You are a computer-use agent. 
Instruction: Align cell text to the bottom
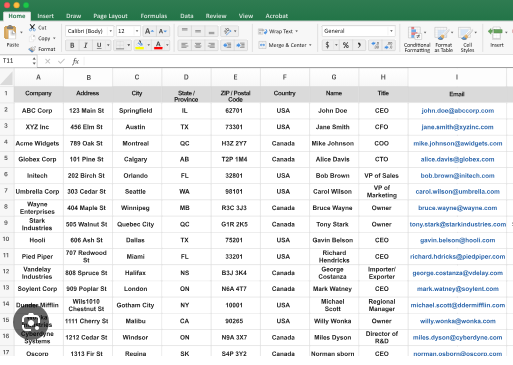pyautogui.click(x=211, y=31)
